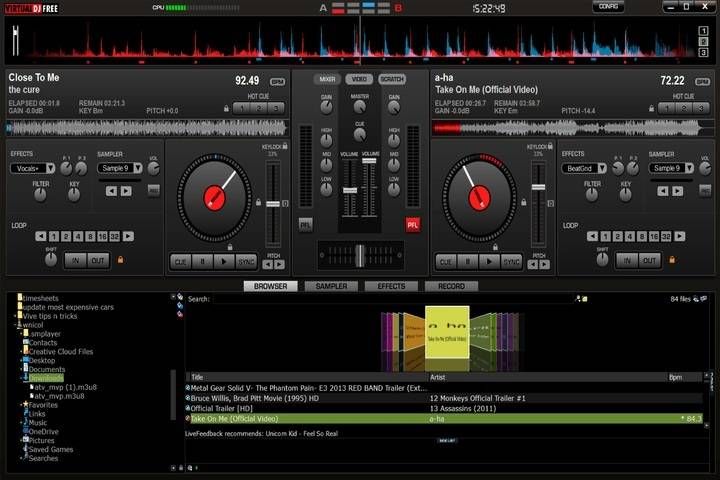This screenshot has width=720, height=480.
Task: Click right deck loop OUT button
Action: 649,261
